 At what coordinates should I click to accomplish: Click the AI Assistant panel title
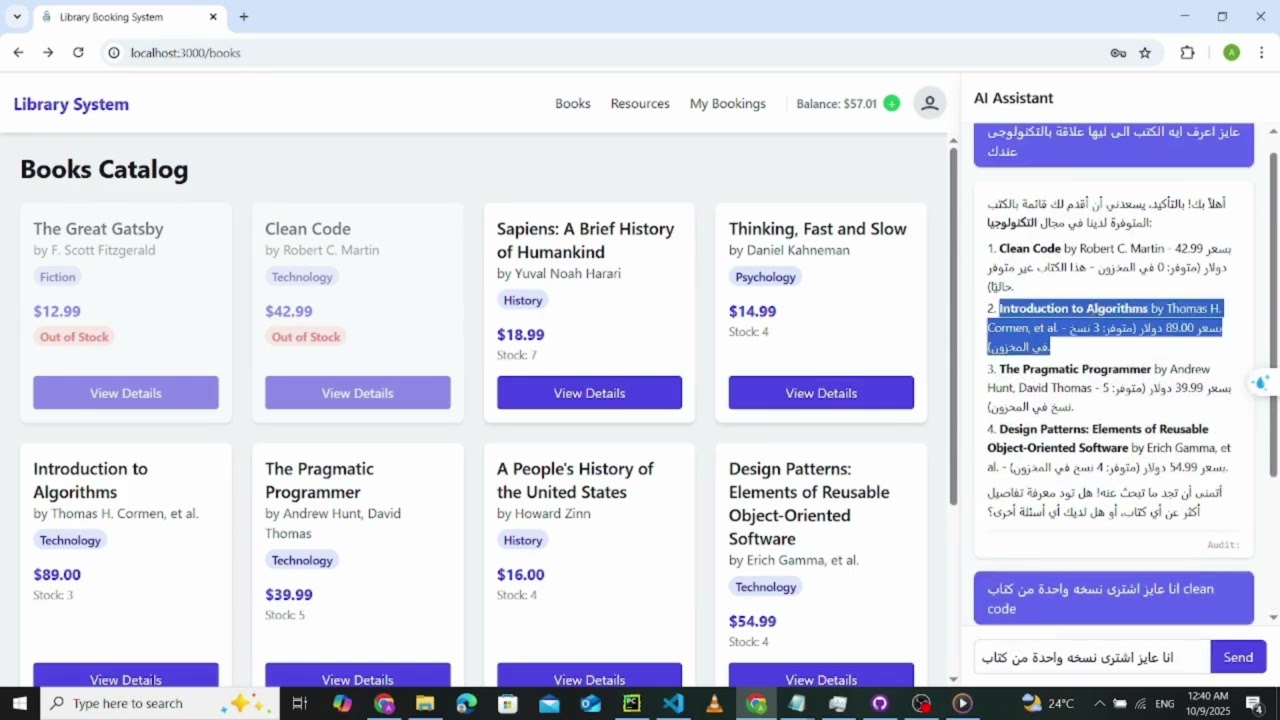[x=1013, y=98]
